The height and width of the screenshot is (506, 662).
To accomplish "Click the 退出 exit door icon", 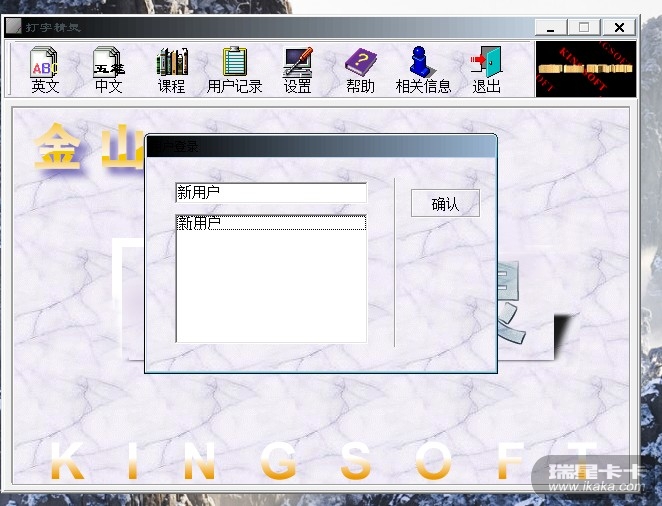I will click(x=486, y=70).
